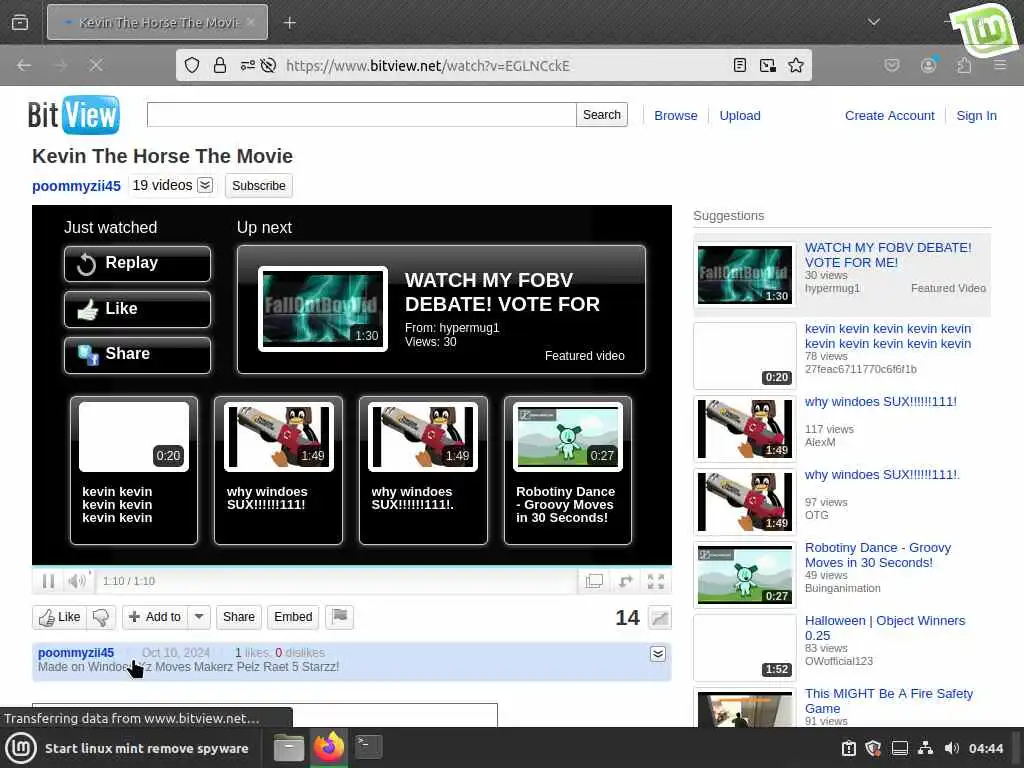This screenshot has width=1024, height=768.
Task: Toggle reader view in the address bar
Action: (x=740, y=65)
